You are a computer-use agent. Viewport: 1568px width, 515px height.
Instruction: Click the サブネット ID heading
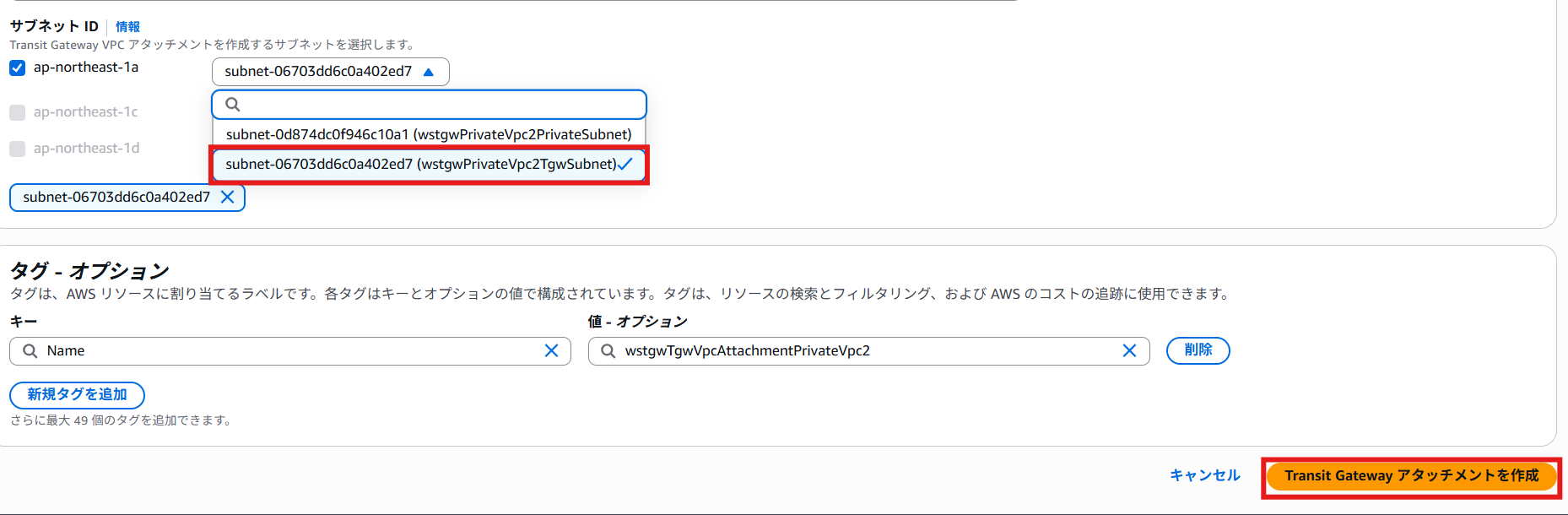pyautogui.click(x=54, y=26)
